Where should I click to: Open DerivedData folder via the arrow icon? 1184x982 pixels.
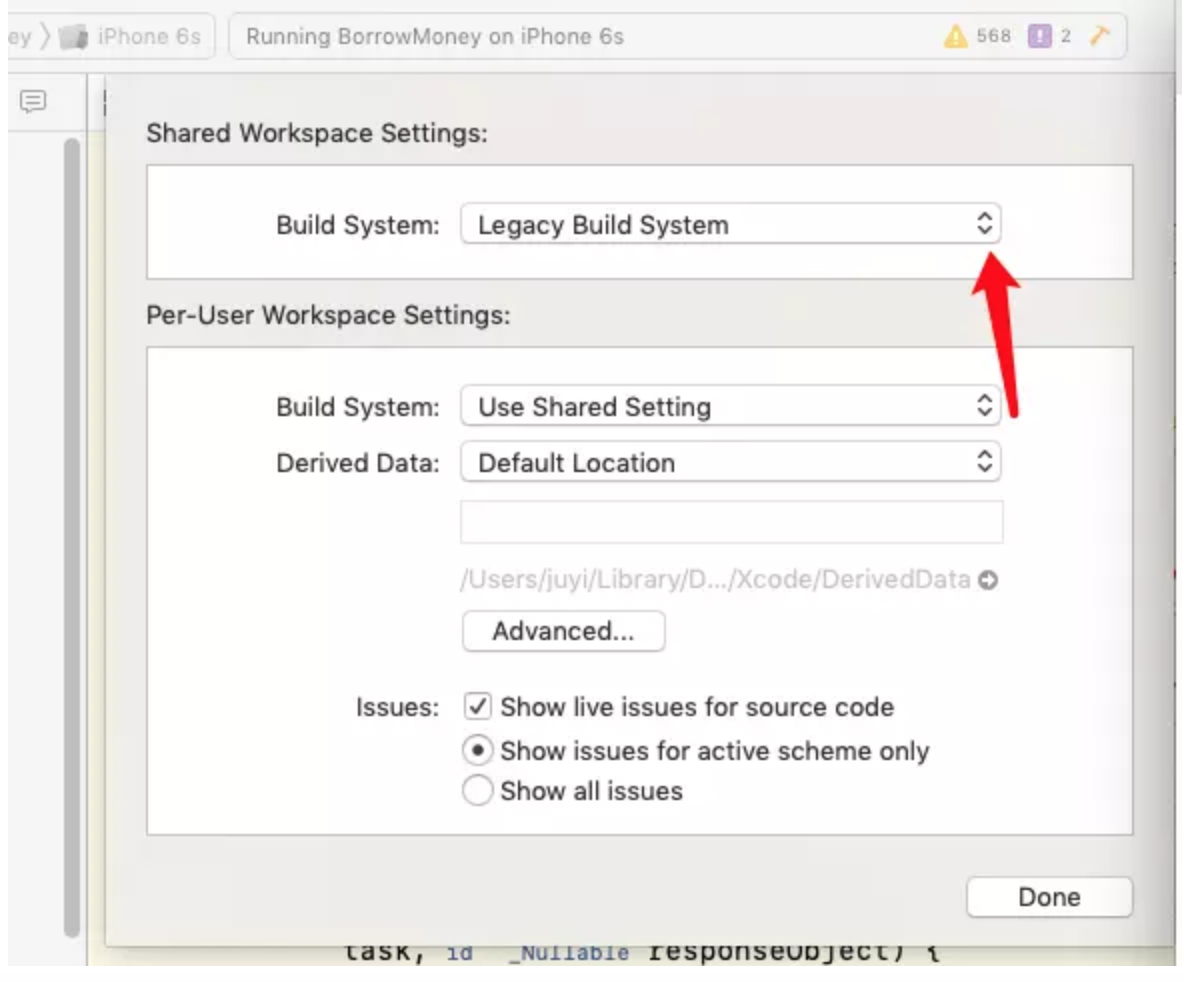(988, 578)
